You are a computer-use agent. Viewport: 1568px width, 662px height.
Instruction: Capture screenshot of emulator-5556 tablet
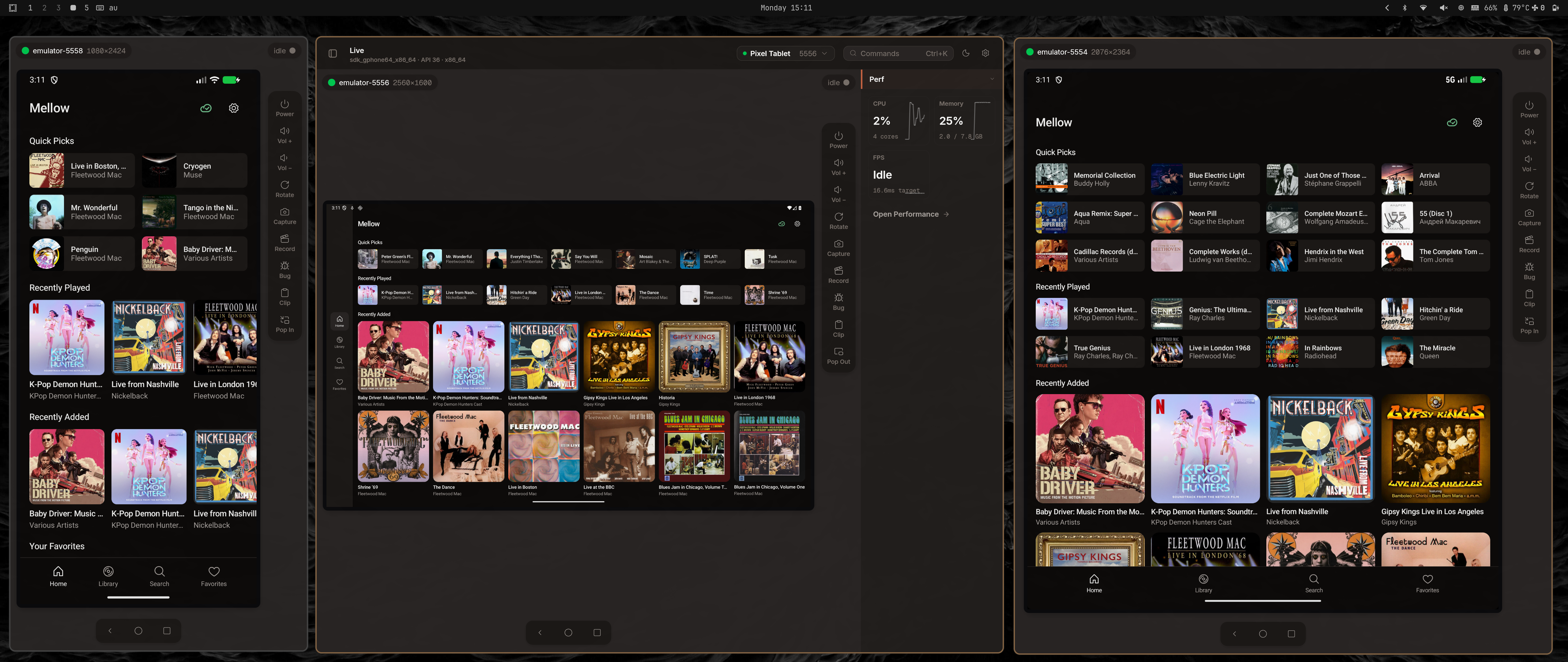tap(838, 247)
